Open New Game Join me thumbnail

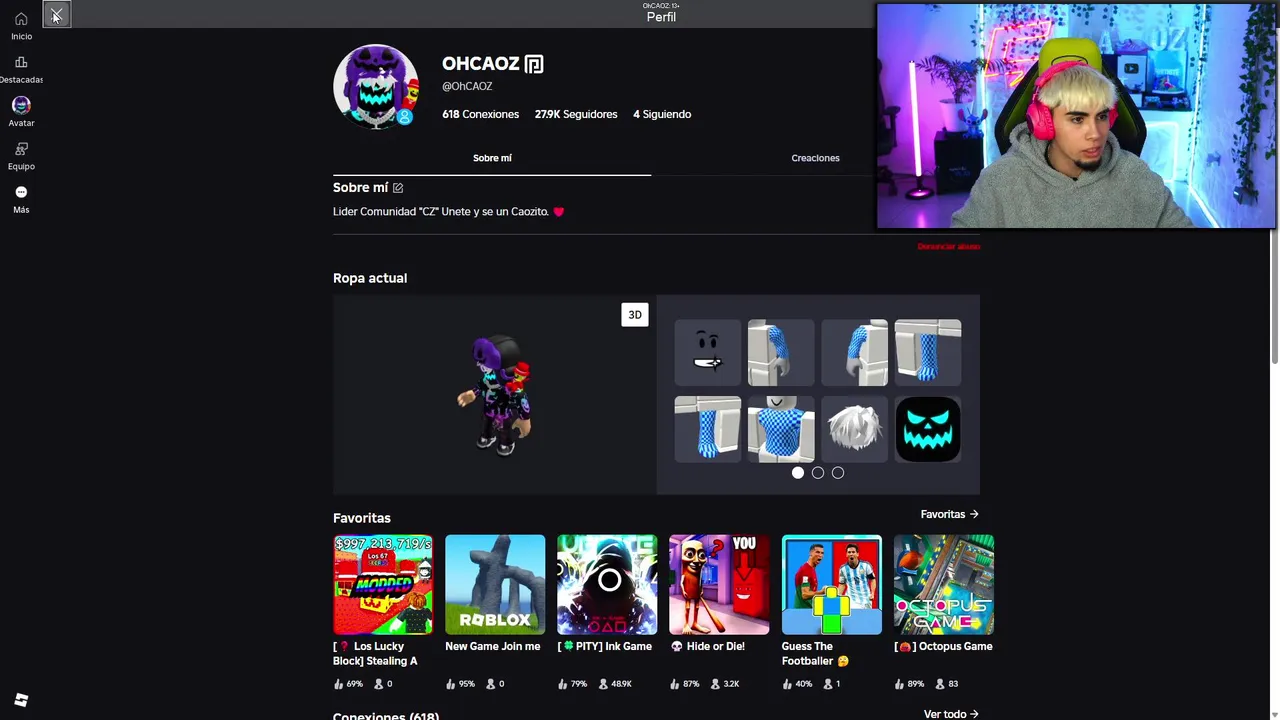[495, 585]
